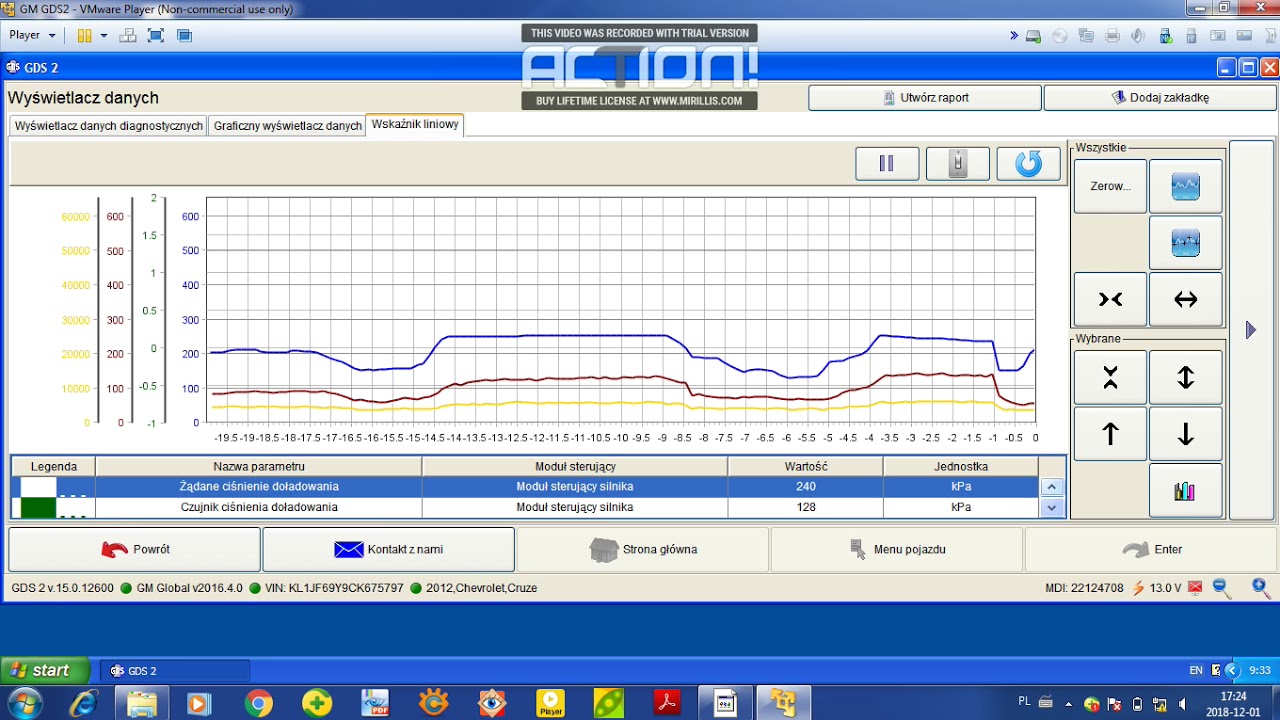This screenshot has height=720, width=1280.
Task: Open the VMware Player menu dropdown
Action: click(33, 35)
